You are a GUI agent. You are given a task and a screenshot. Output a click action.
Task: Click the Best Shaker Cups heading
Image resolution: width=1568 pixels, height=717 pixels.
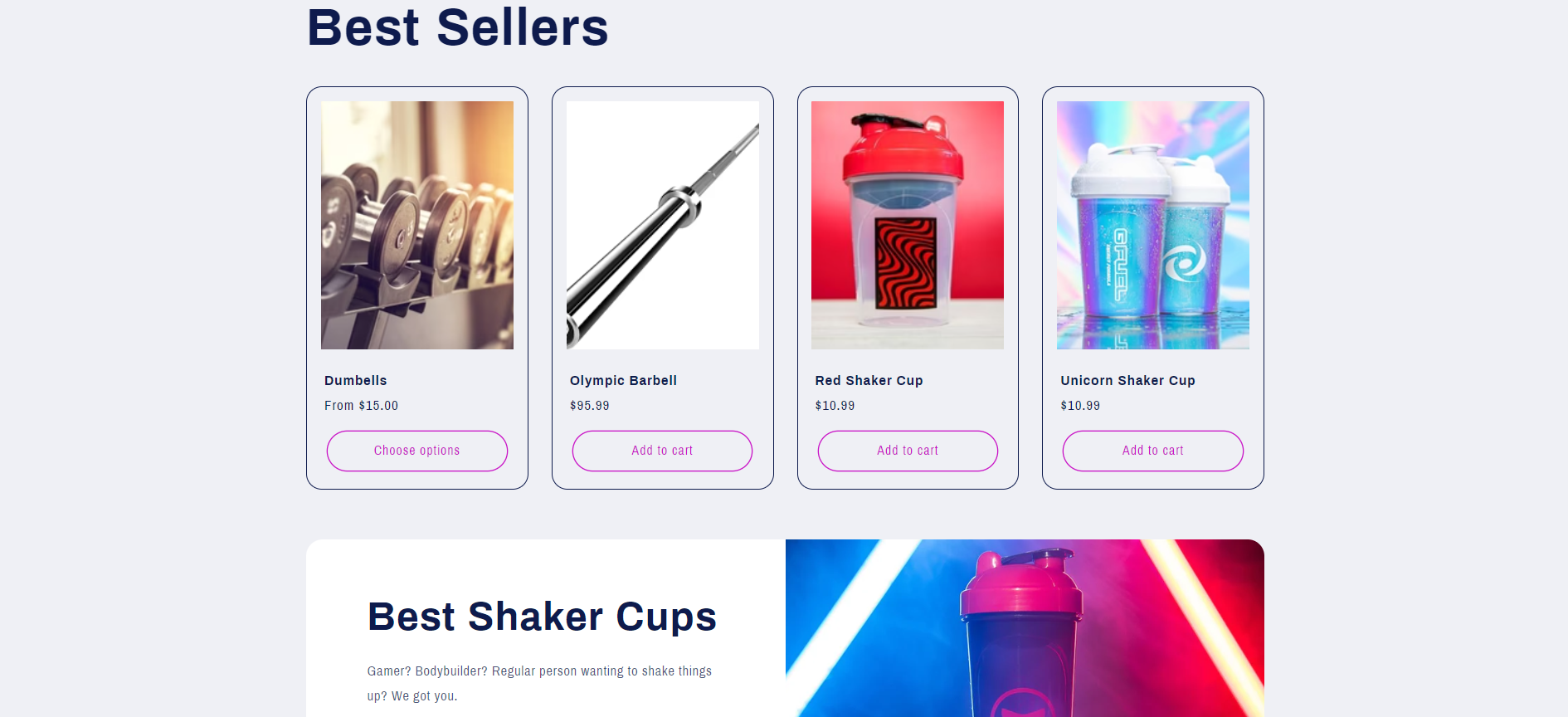[542, 617]
